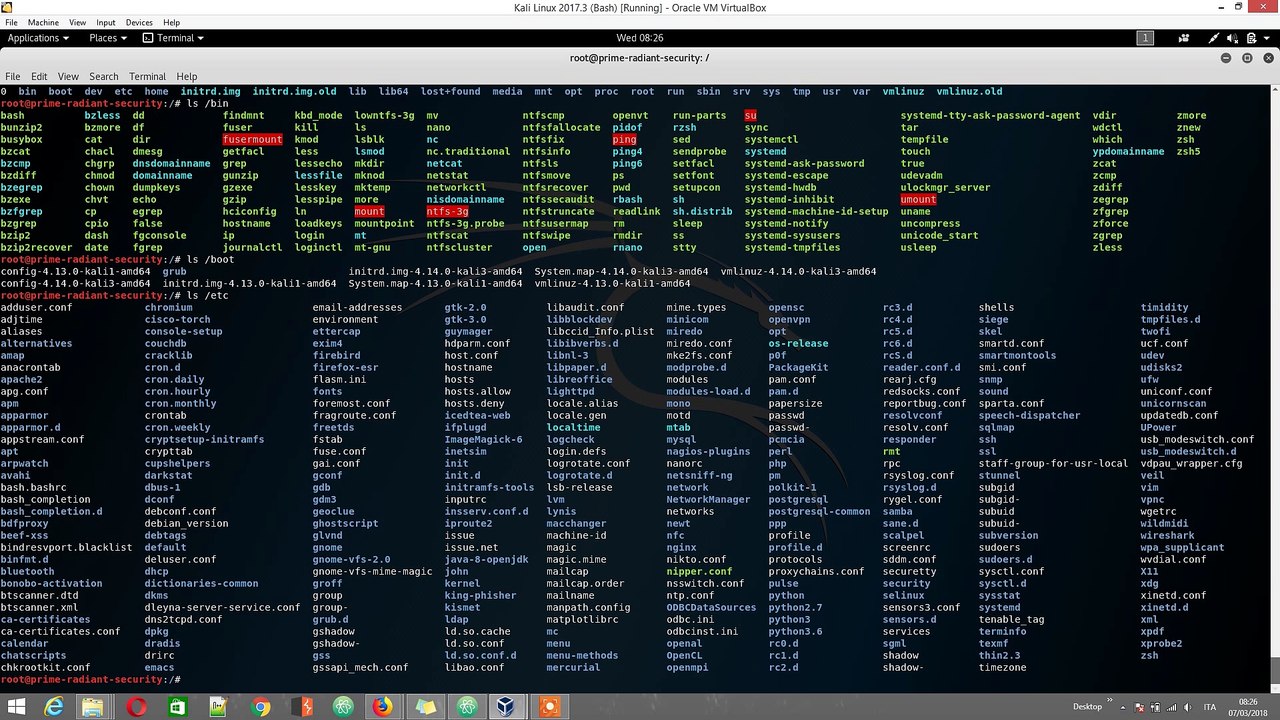
Task: Launch Google Chrome from the taskbar
Action: pyautogui.click(x=261, y=707)
